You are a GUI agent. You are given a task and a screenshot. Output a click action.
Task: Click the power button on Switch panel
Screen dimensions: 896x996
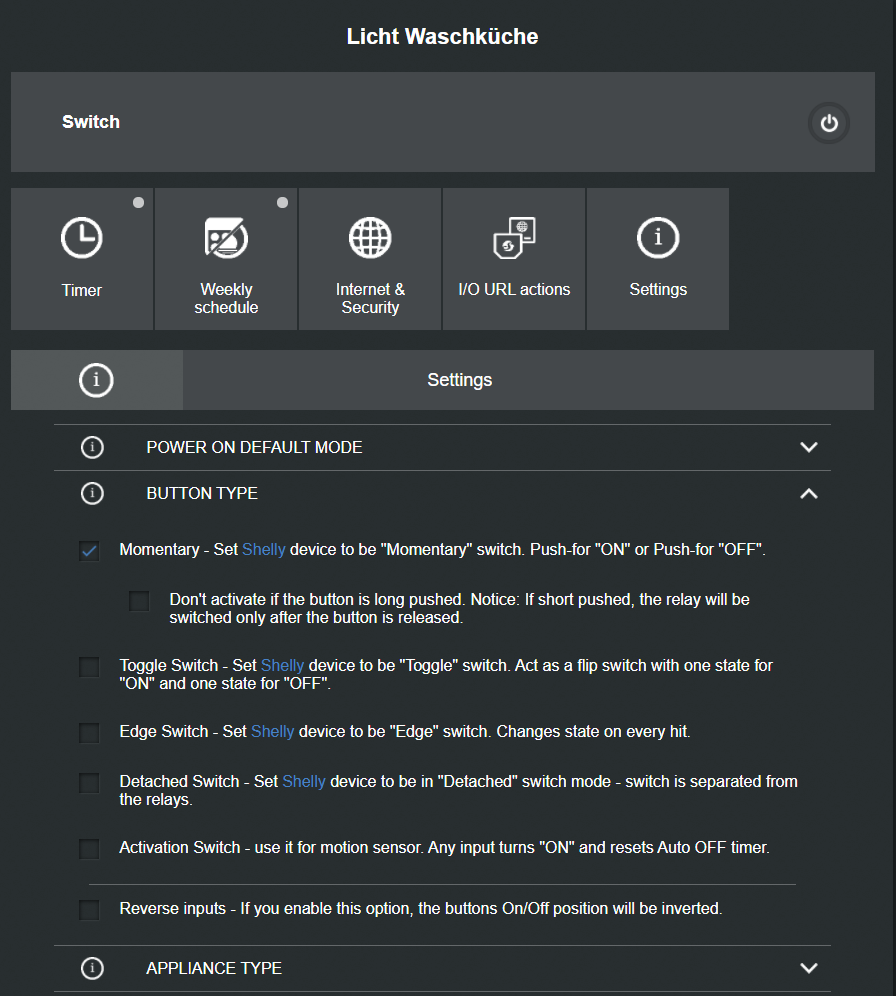click(828, 124)
